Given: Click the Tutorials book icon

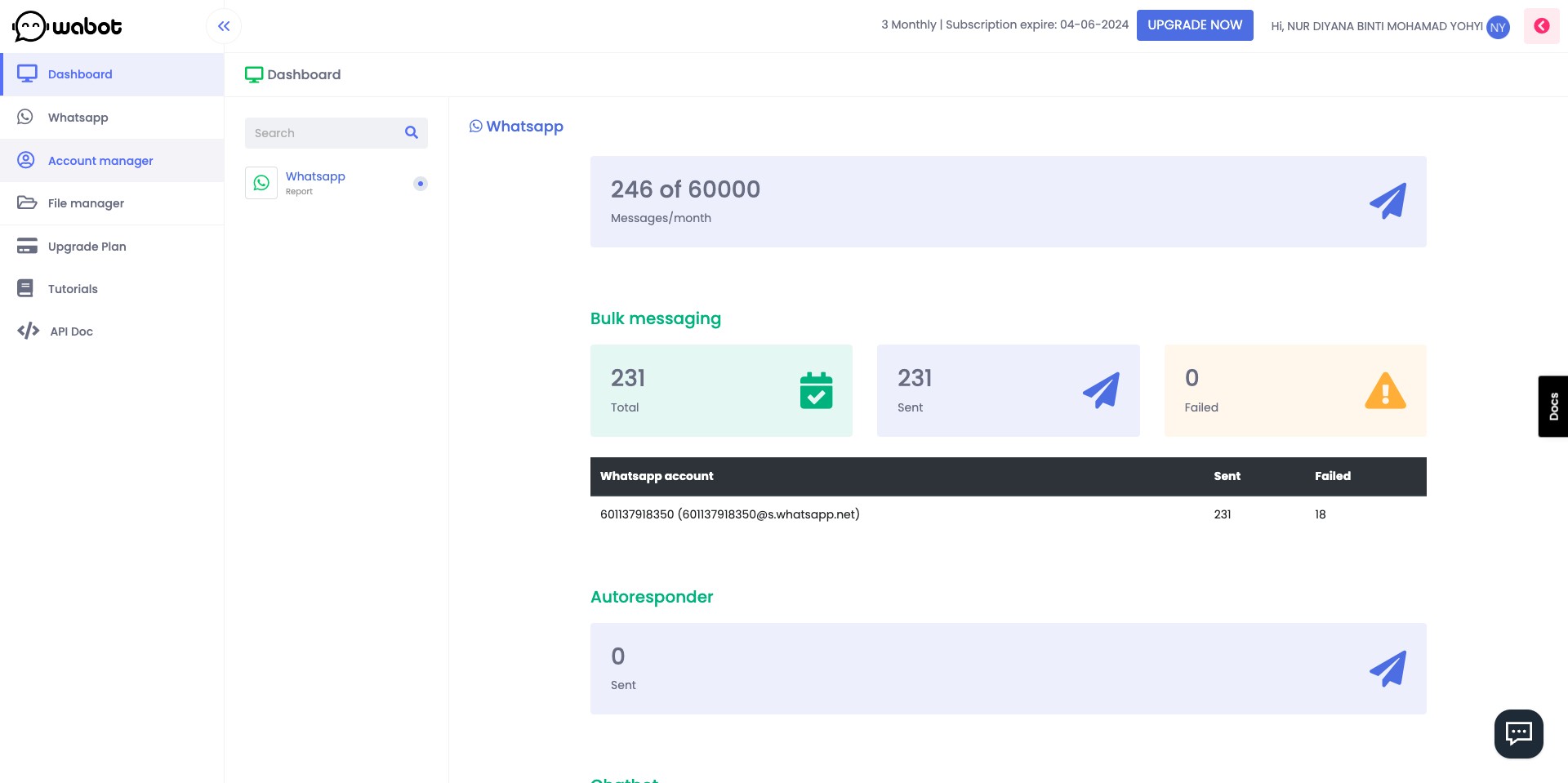Looking at the screenshot, I should click(x=25, y=288).
